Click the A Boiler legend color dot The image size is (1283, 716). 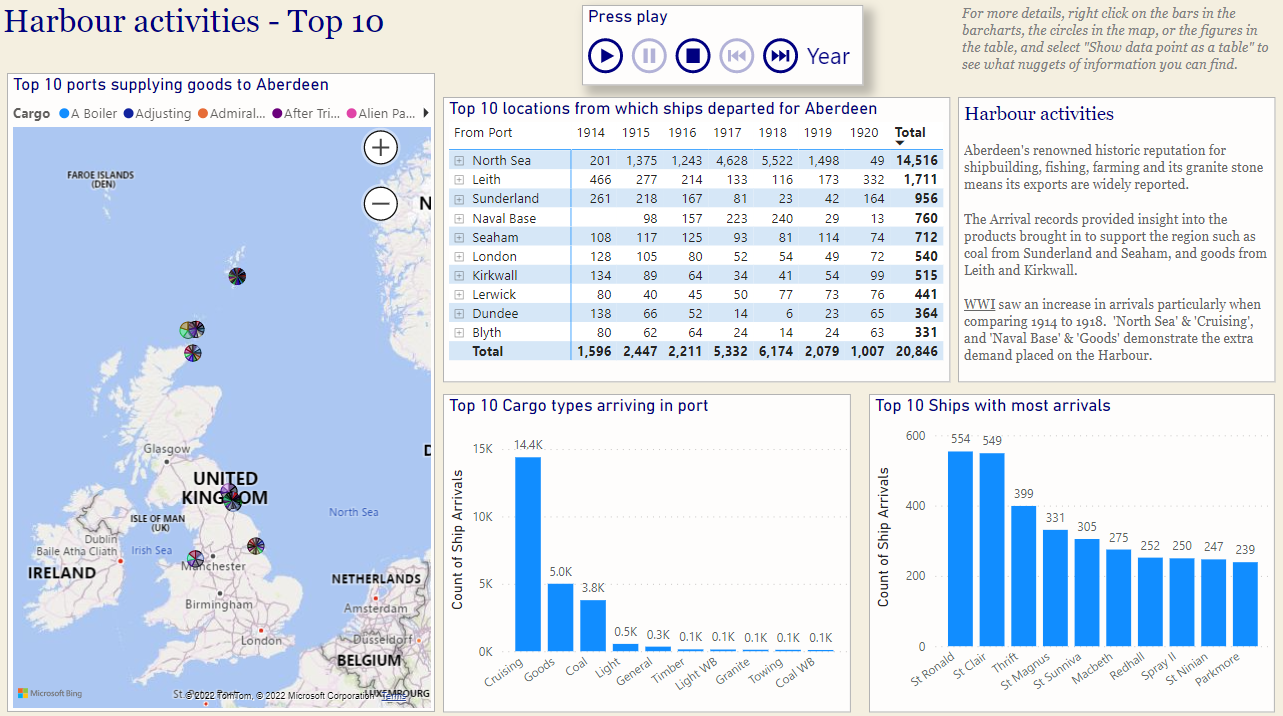click(64, 114)
